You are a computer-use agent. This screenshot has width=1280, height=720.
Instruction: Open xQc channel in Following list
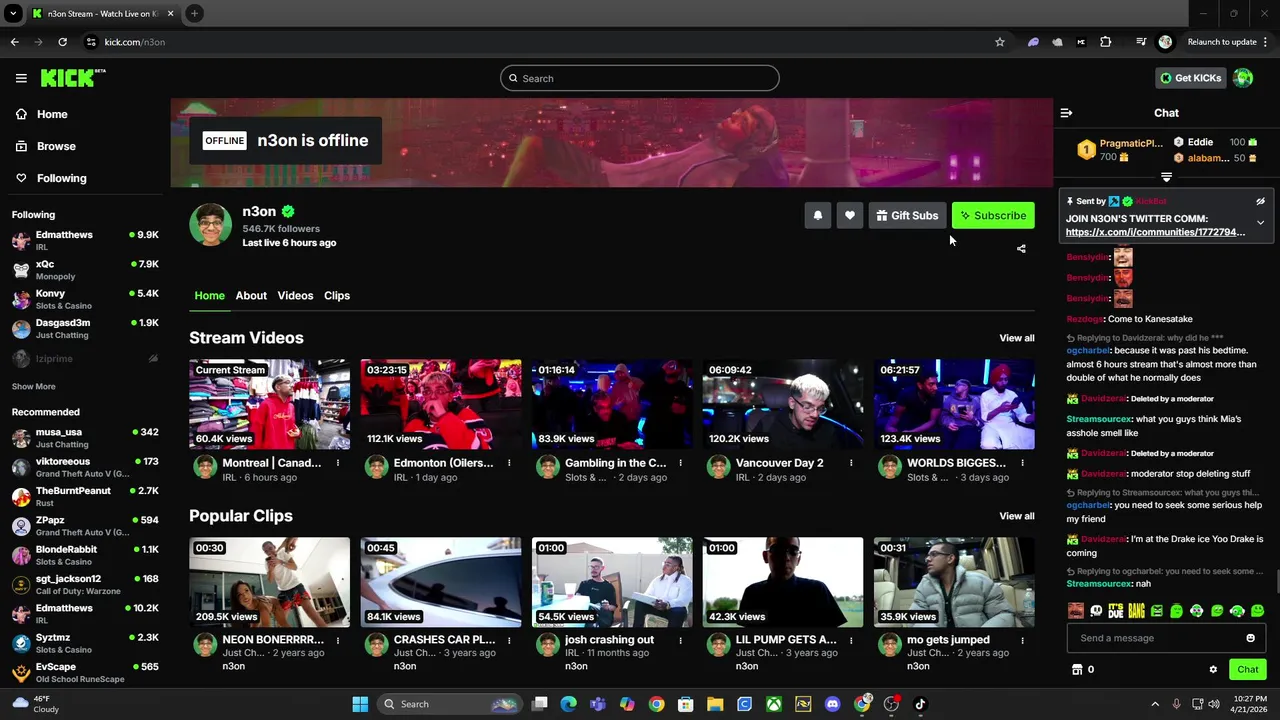(85, 270)
